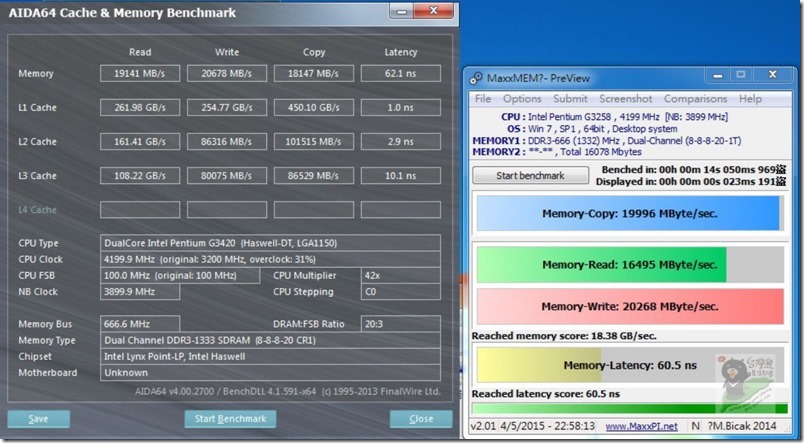Click 'Reached latency score: 60.5 ns' text

(x=546, y=394)
